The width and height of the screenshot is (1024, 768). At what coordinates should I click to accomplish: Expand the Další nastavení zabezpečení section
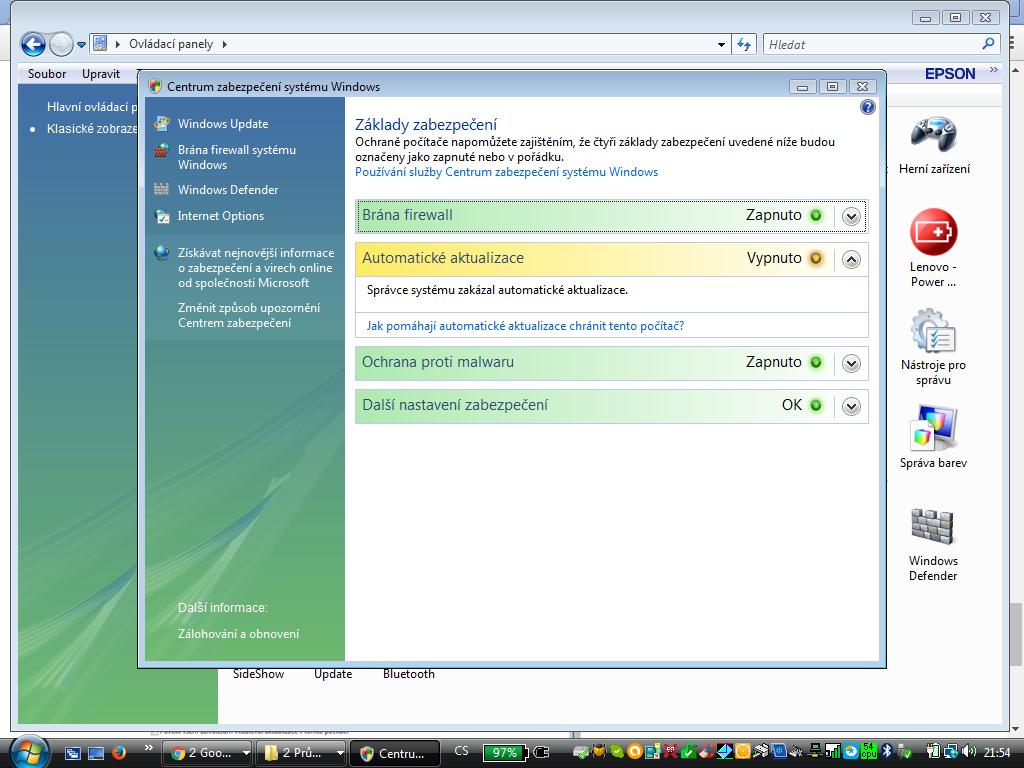tap(850, 406)
